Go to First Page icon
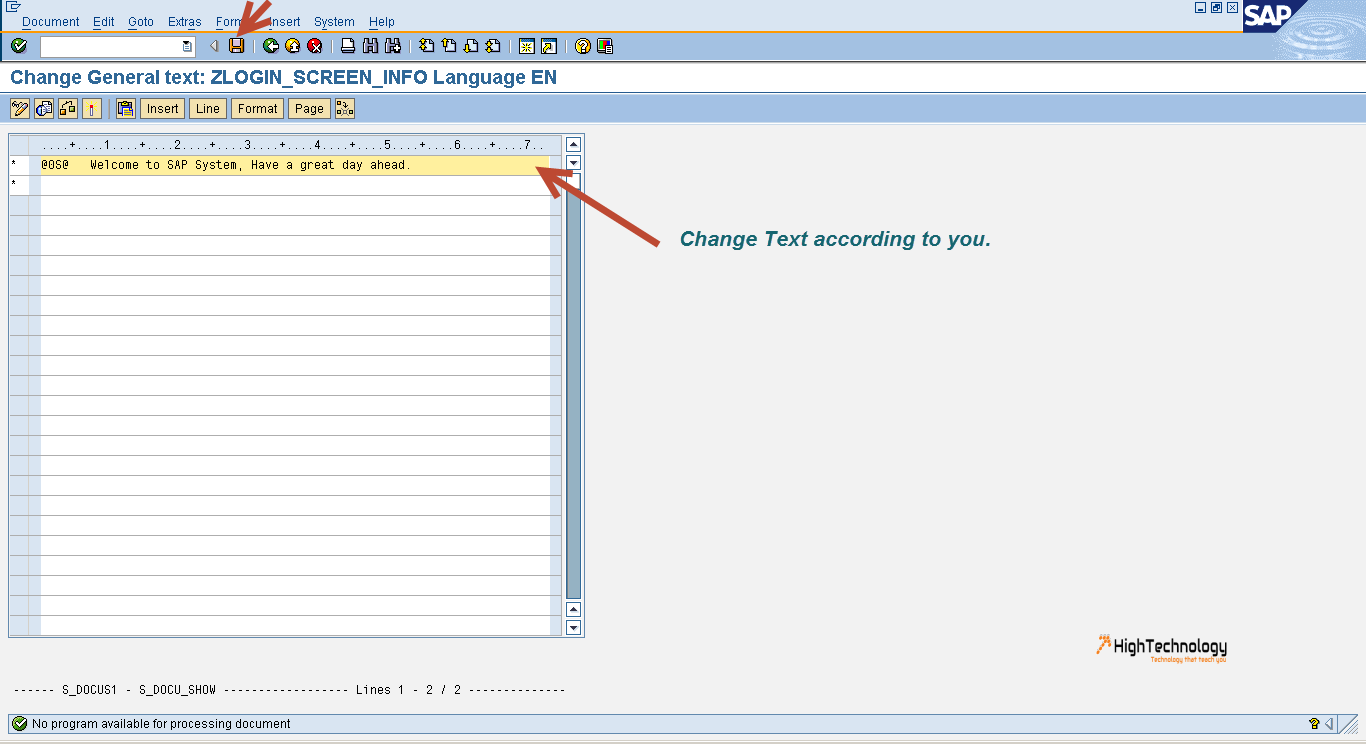 (427, 46)
